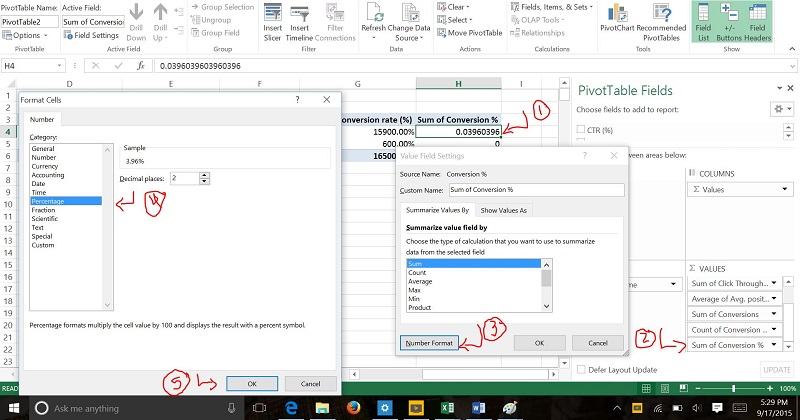This screenshot has width=800, height=420.
Task: Click the zoom in plus button
Action: 771,388
